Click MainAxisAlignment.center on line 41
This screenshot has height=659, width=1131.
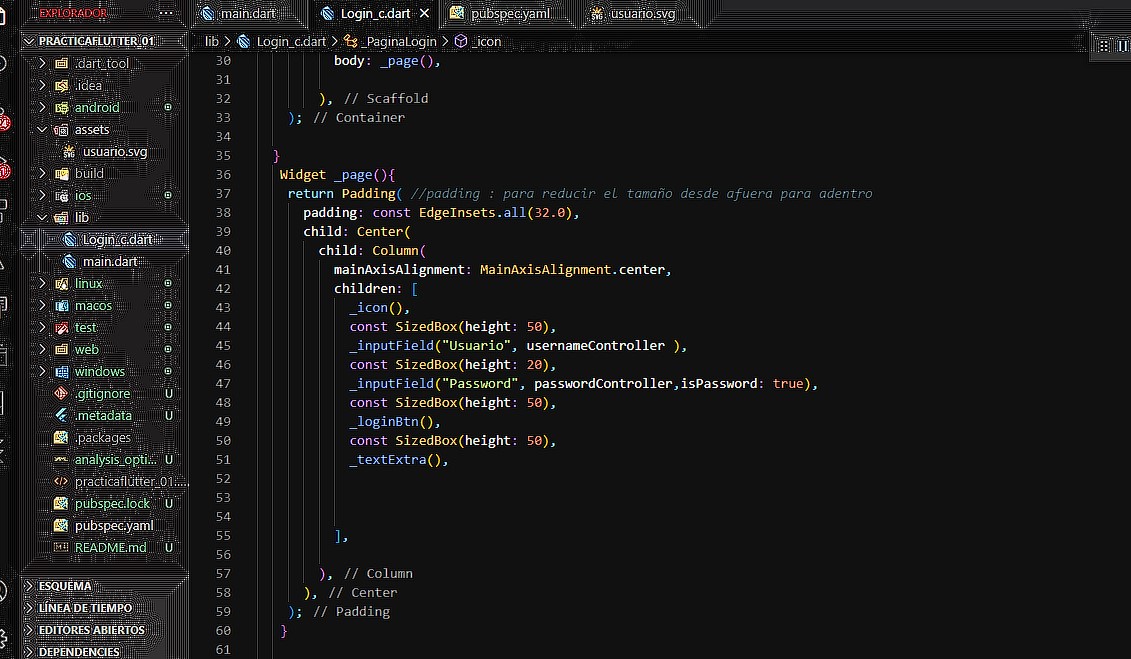pos(572,270)
